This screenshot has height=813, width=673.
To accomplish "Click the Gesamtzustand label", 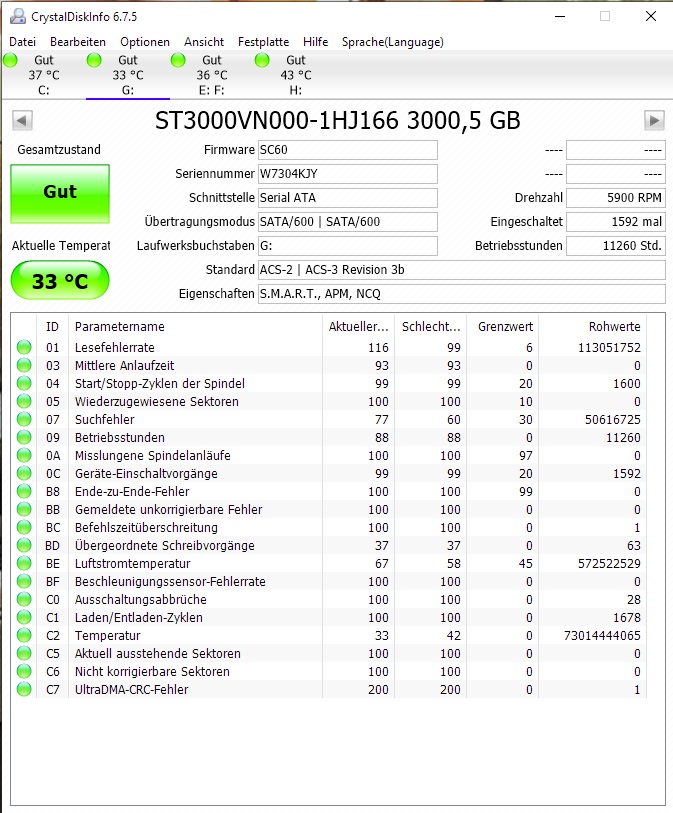I will tap(59, 150).
